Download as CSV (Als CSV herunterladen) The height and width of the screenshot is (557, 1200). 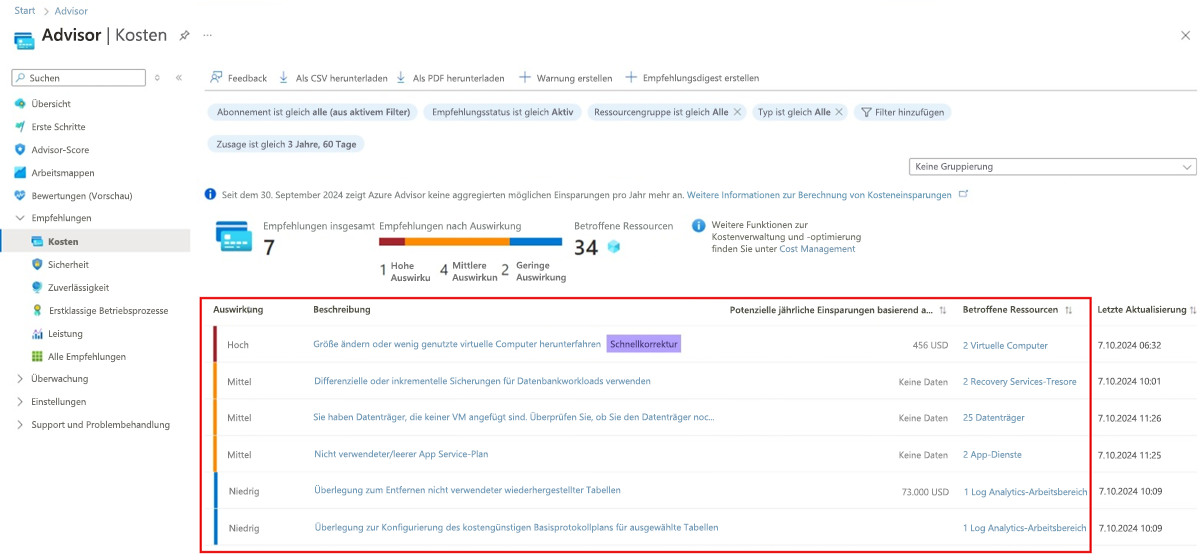coord(334,78)
